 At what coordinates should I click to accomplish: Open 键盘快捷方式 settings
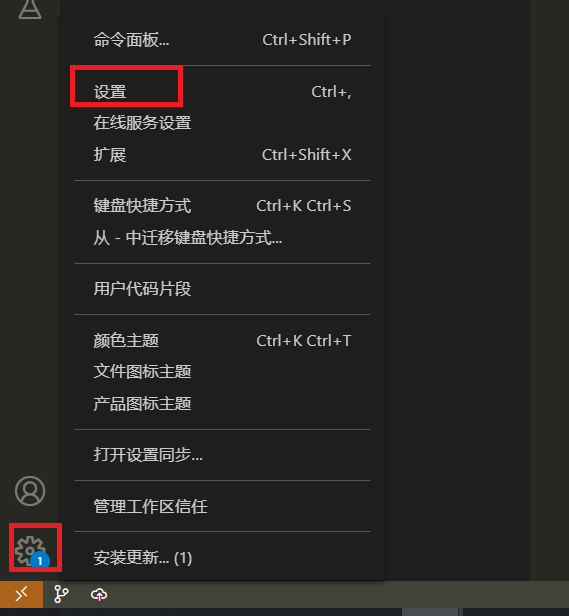point(222,206)
